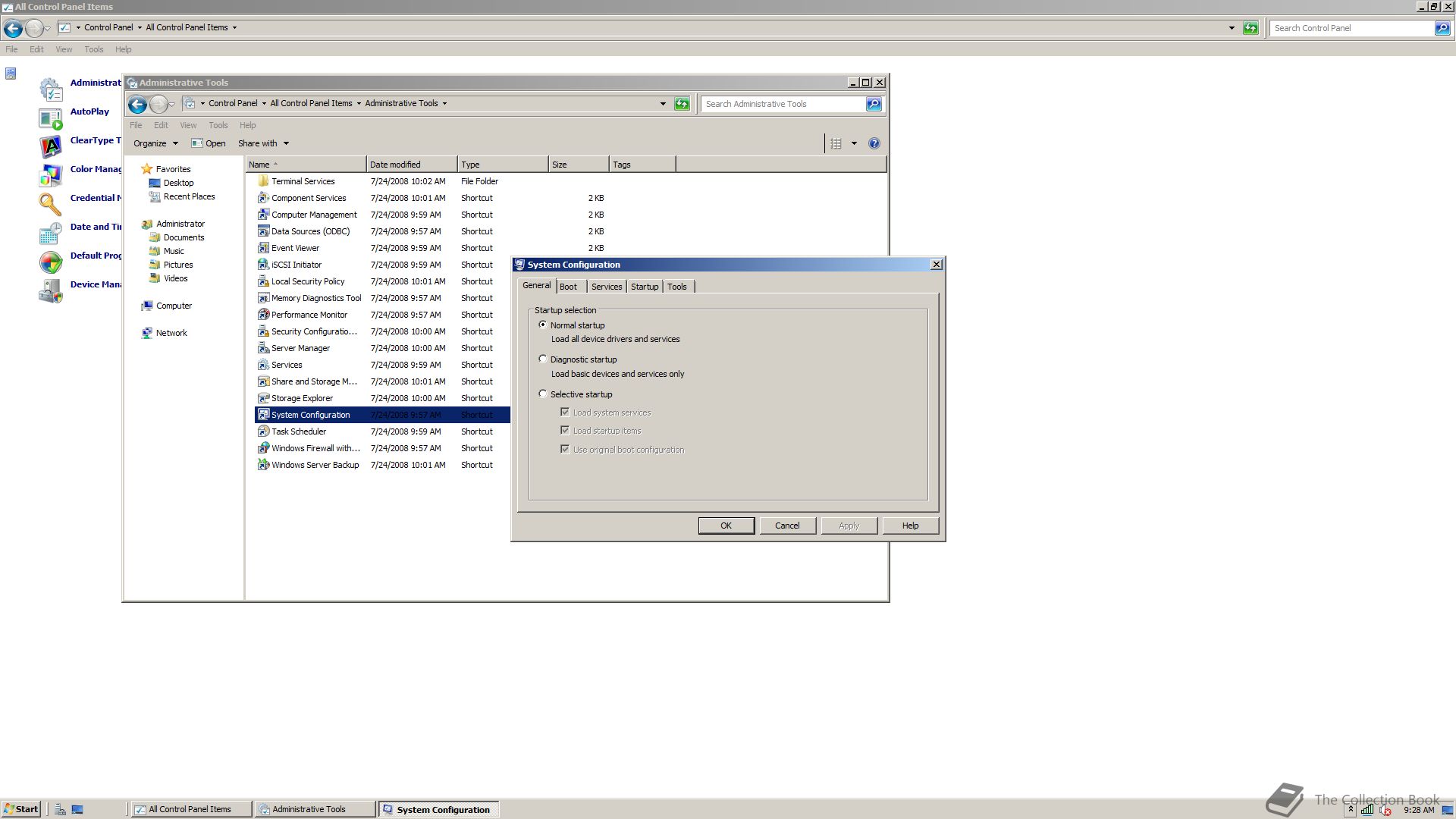Click the Open toolbar button
The height and width of the screenshot is (819, 1456).
coord(209,143)
